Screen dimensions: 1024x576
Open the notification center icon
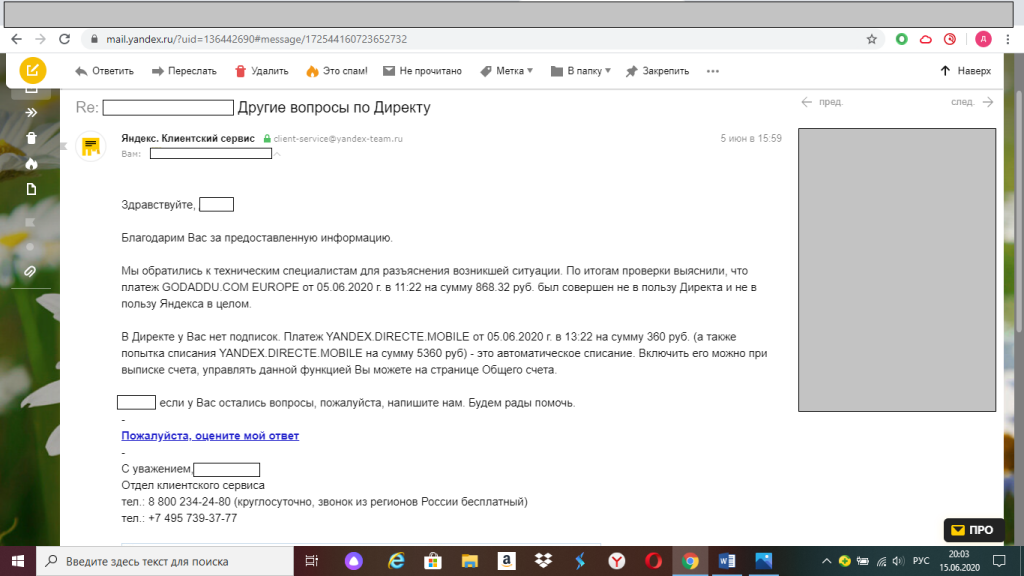(999, 561)
